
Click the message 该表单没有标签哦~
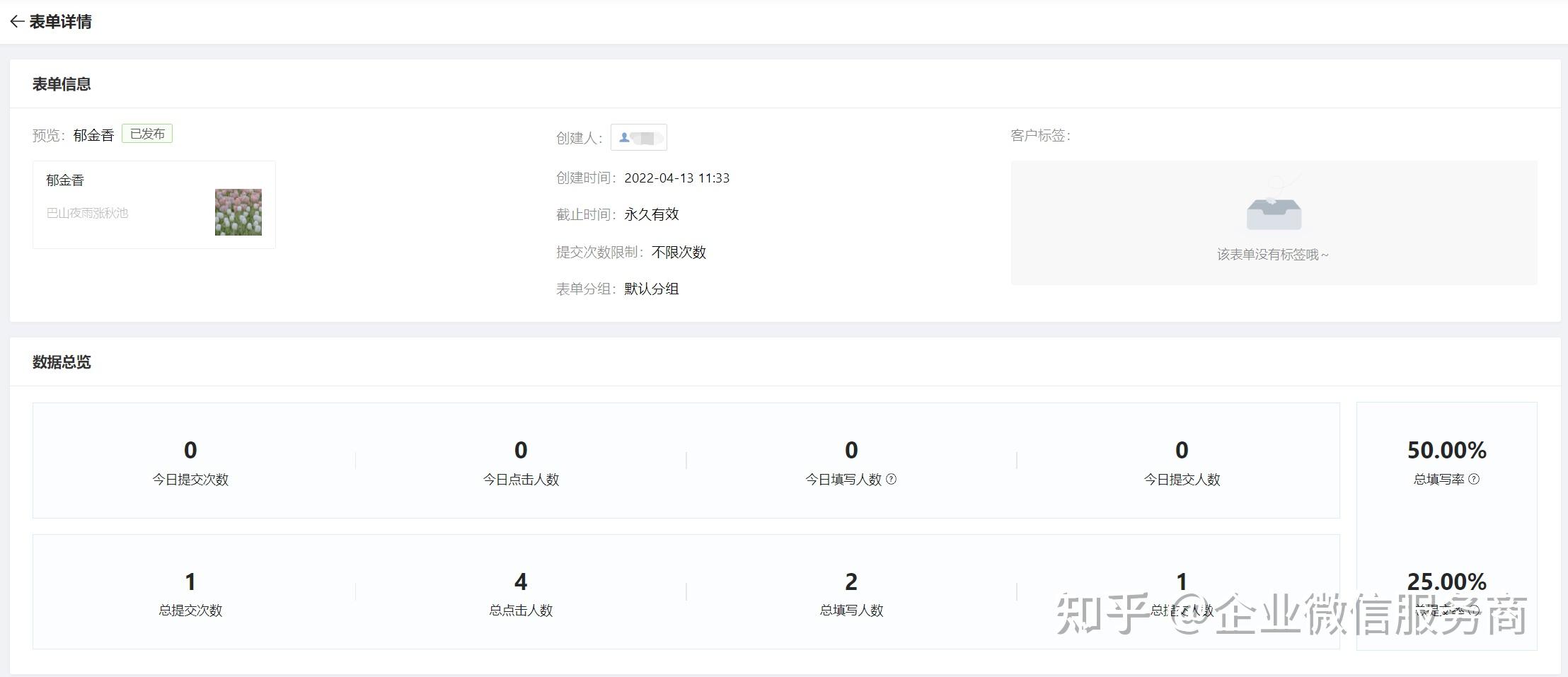coord(1274,255)
